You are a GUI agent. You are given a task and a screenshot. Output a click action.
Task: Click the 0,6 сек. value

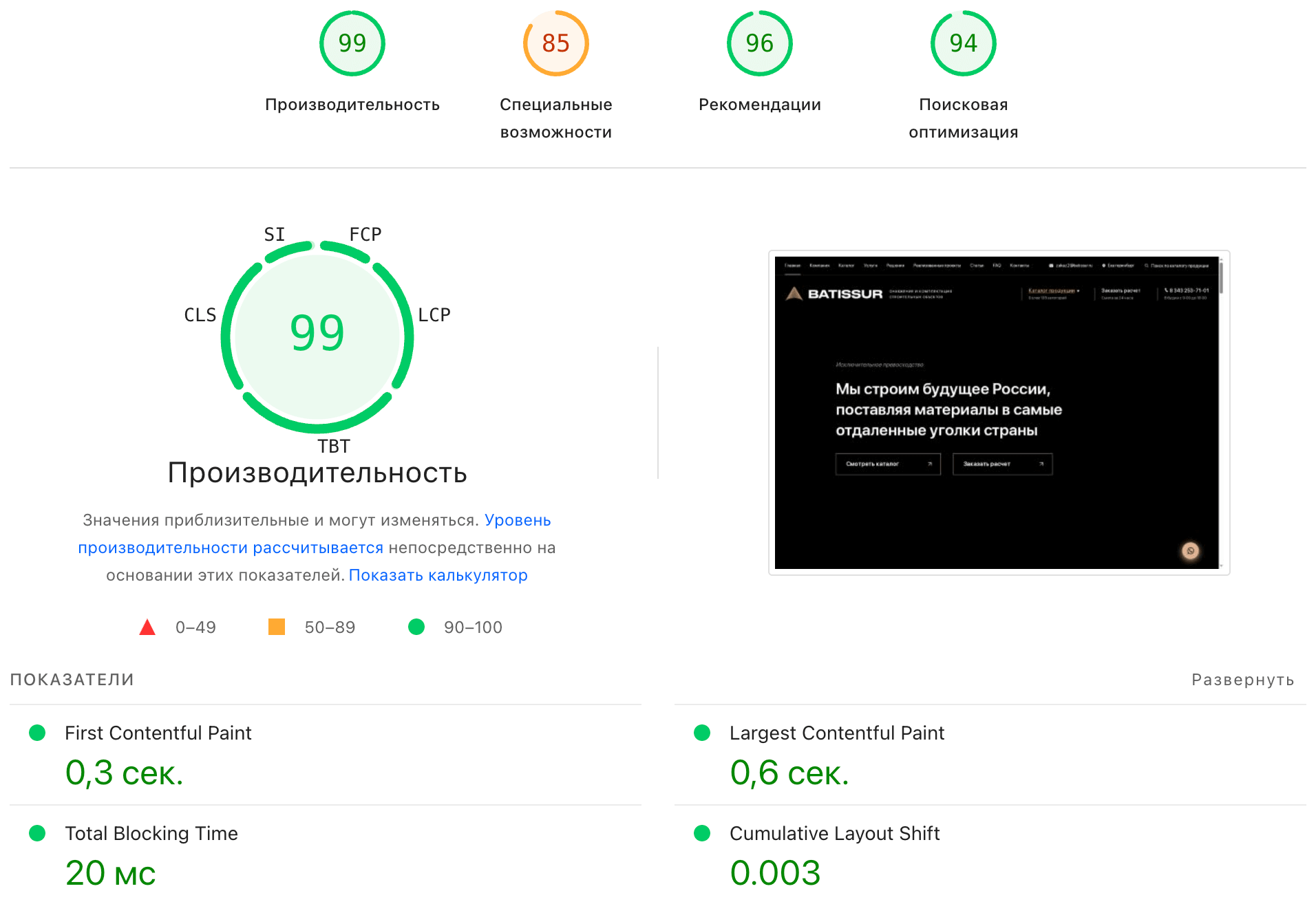(x=789, y=773)
